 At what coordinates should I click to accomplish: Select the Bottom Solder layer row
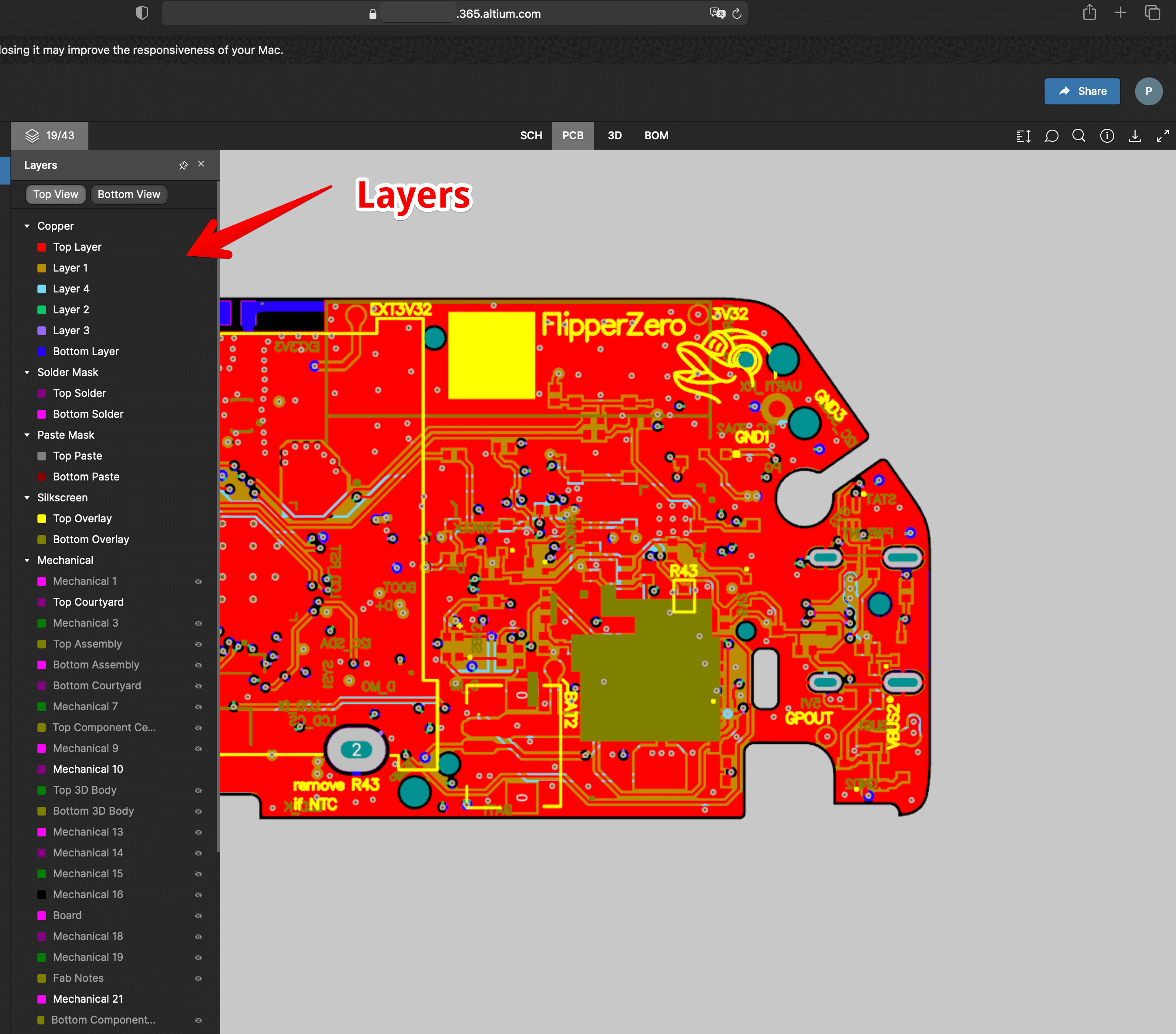point(114,414)
